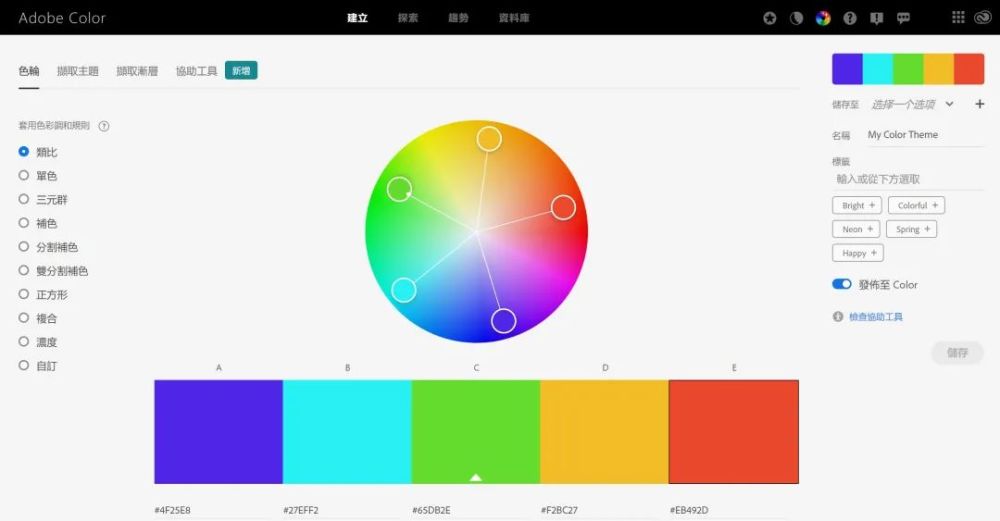
Task: Click the info icon next to 檢查協助工具
Action: (x=838, y=316)
